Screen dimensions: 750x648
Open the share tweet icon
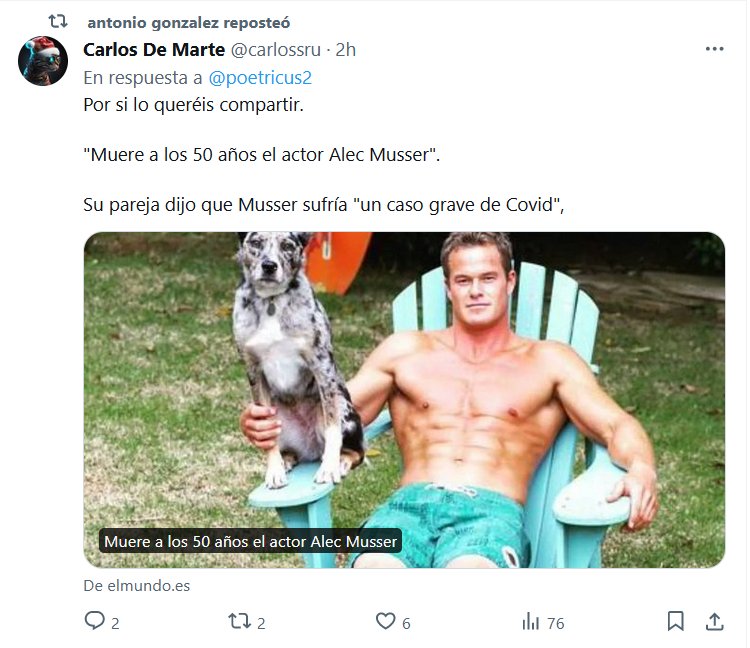[x=714, y=621]
